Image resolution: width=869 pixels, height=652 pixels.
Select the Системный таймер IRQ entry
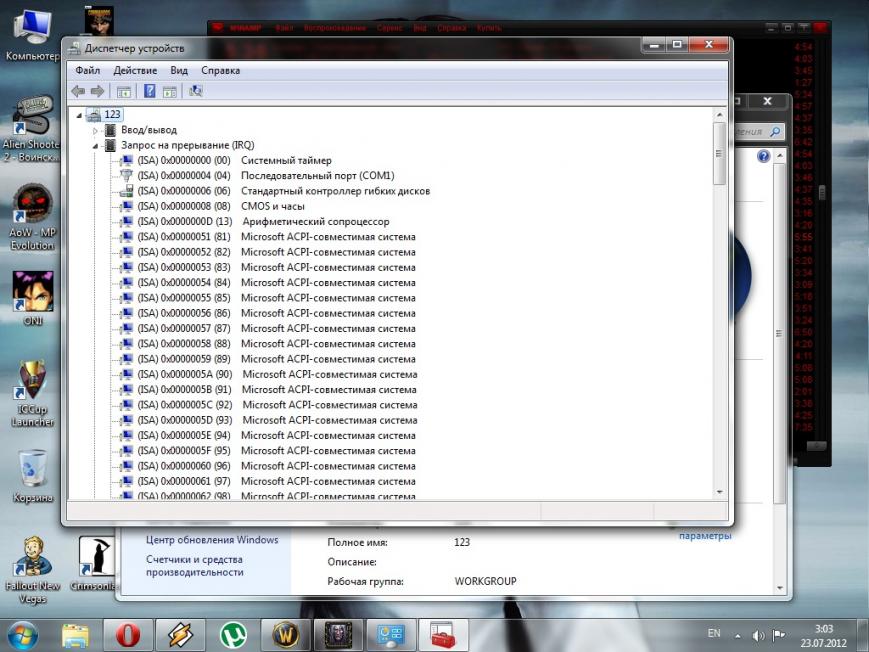(286, 160)
